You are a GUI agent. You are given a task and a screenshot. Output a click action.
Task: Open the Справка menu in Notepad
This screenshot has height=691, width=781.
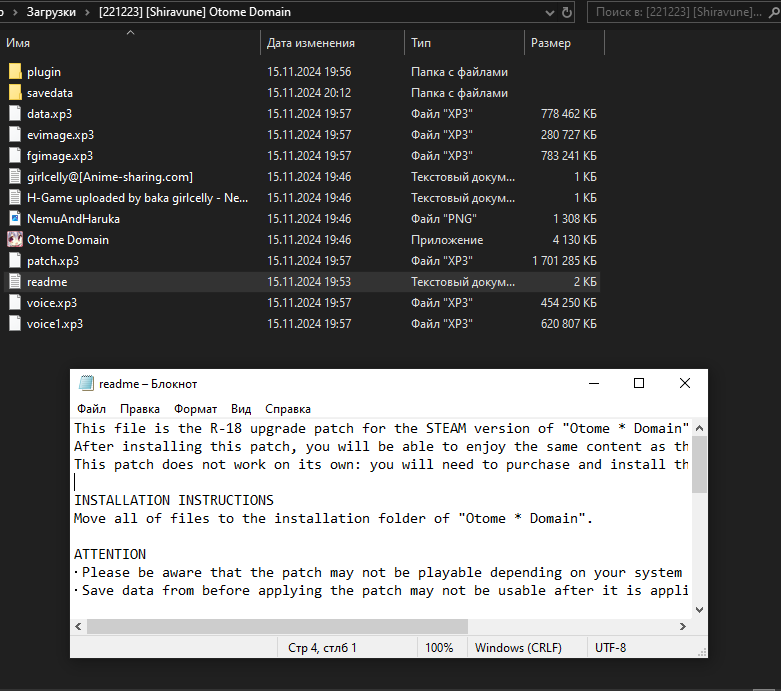(288, 409)
